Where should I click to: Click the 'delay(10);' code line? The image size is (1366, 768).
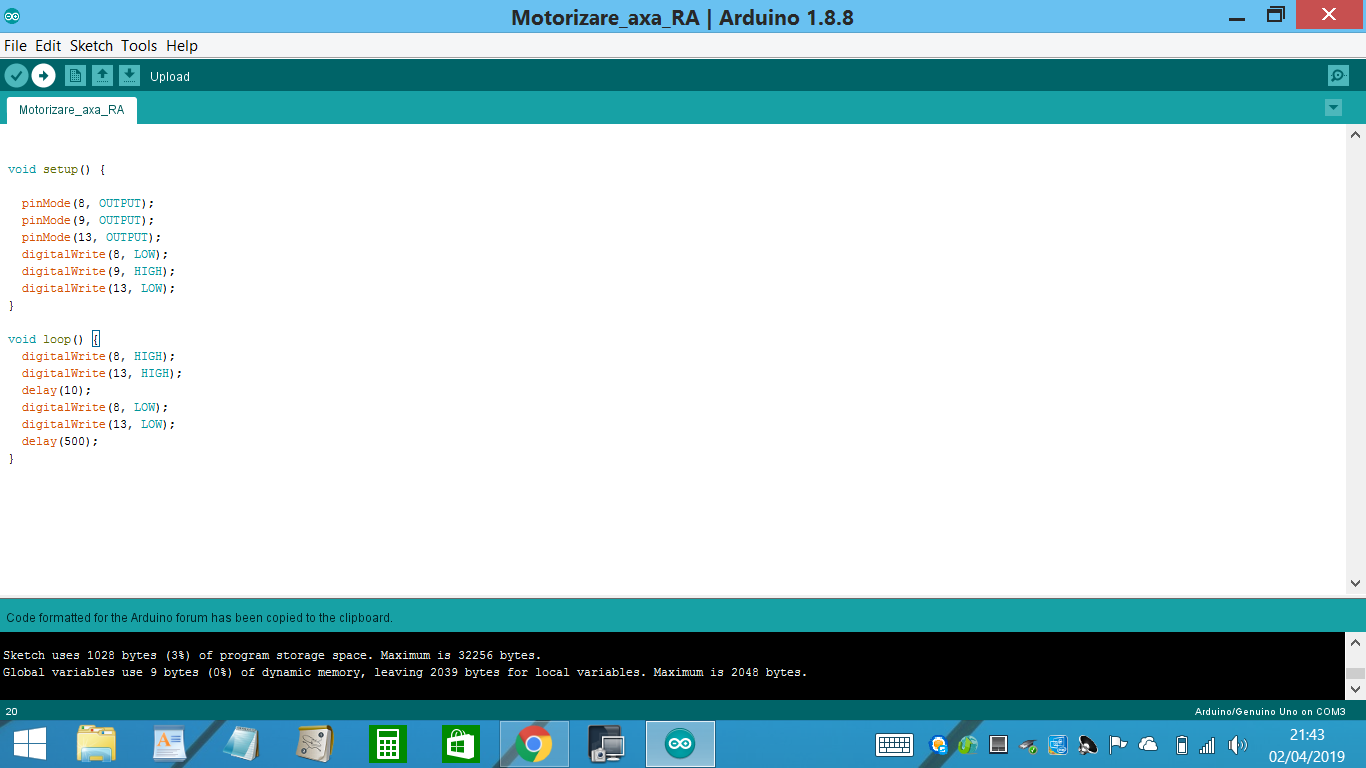(x=56, y=391)
